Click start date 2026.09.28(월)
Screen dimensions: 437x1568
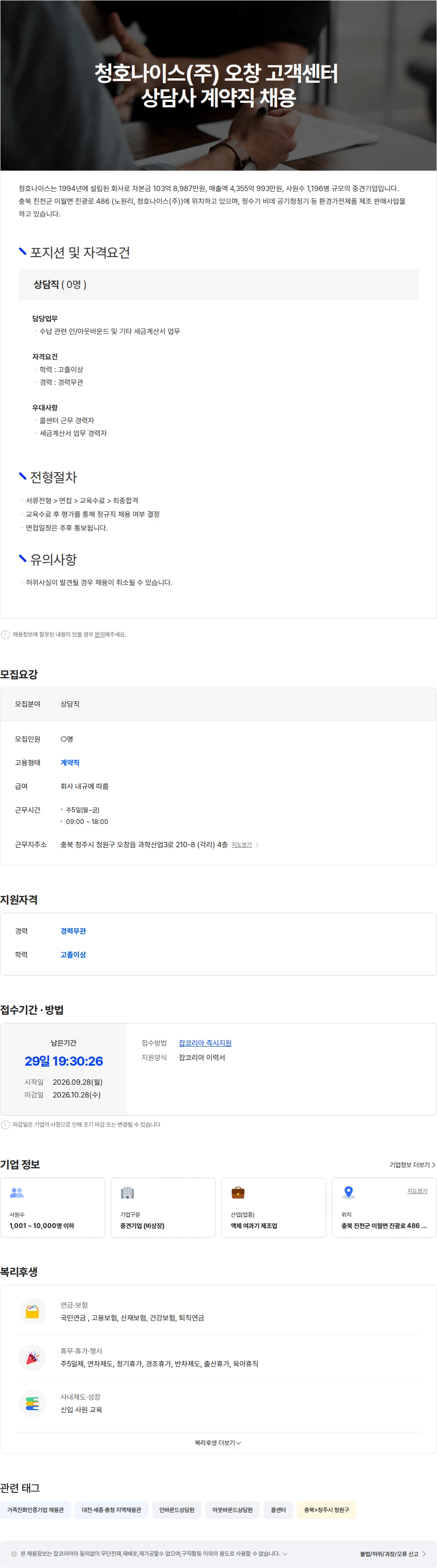tap(78, 1082)
